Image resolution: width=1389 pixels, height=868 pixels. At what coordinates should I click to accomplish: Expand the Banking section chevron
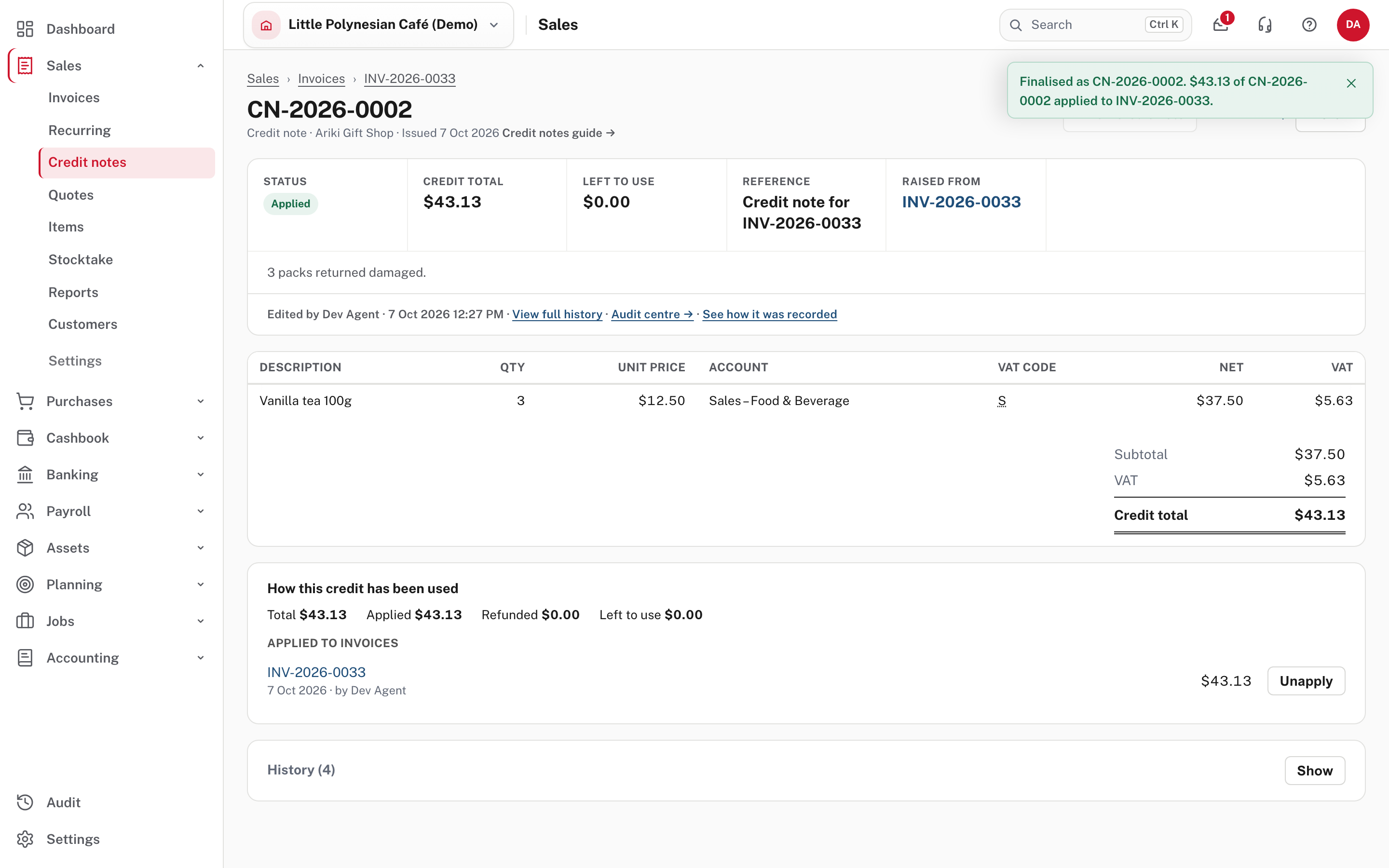(200, 475)
